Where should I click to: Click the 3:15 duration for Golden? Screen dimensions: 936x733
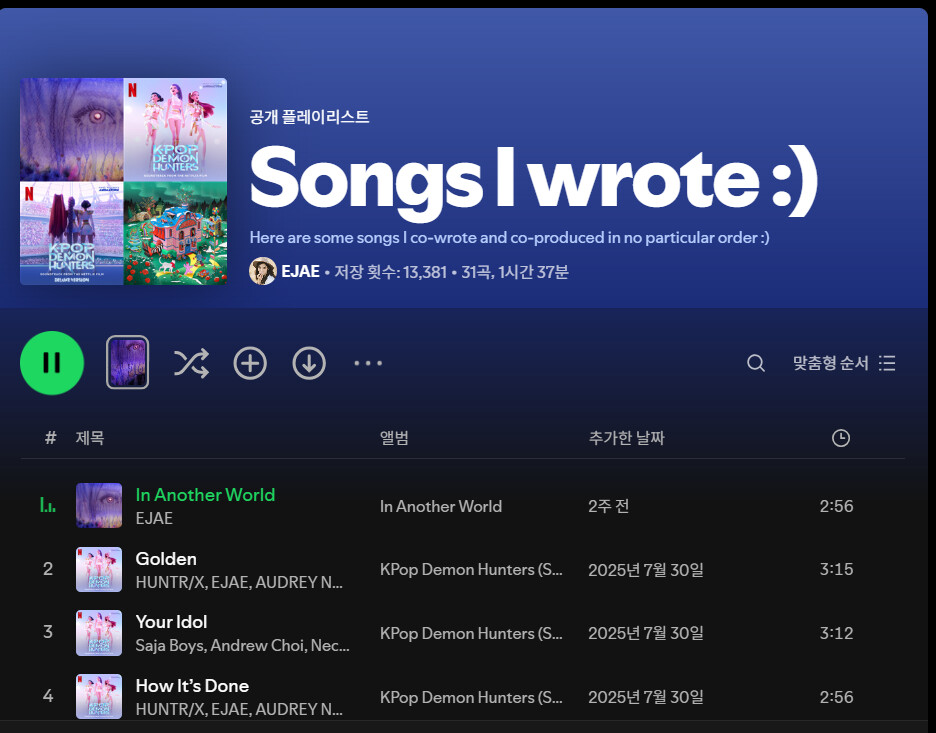836,569
